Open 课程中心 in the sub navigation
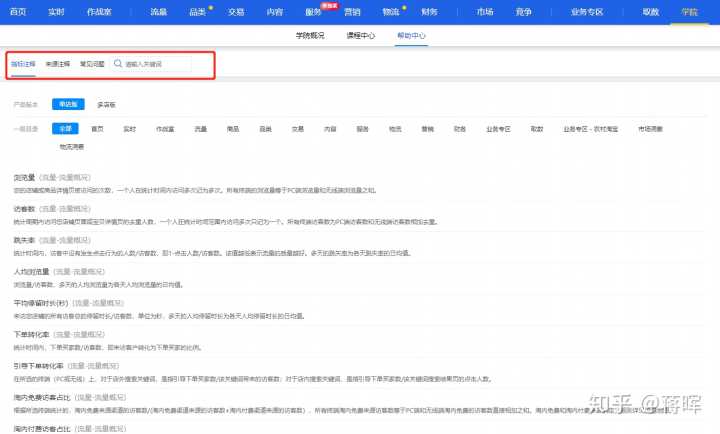This screenshot has height=434, width=720. point(360,35)
